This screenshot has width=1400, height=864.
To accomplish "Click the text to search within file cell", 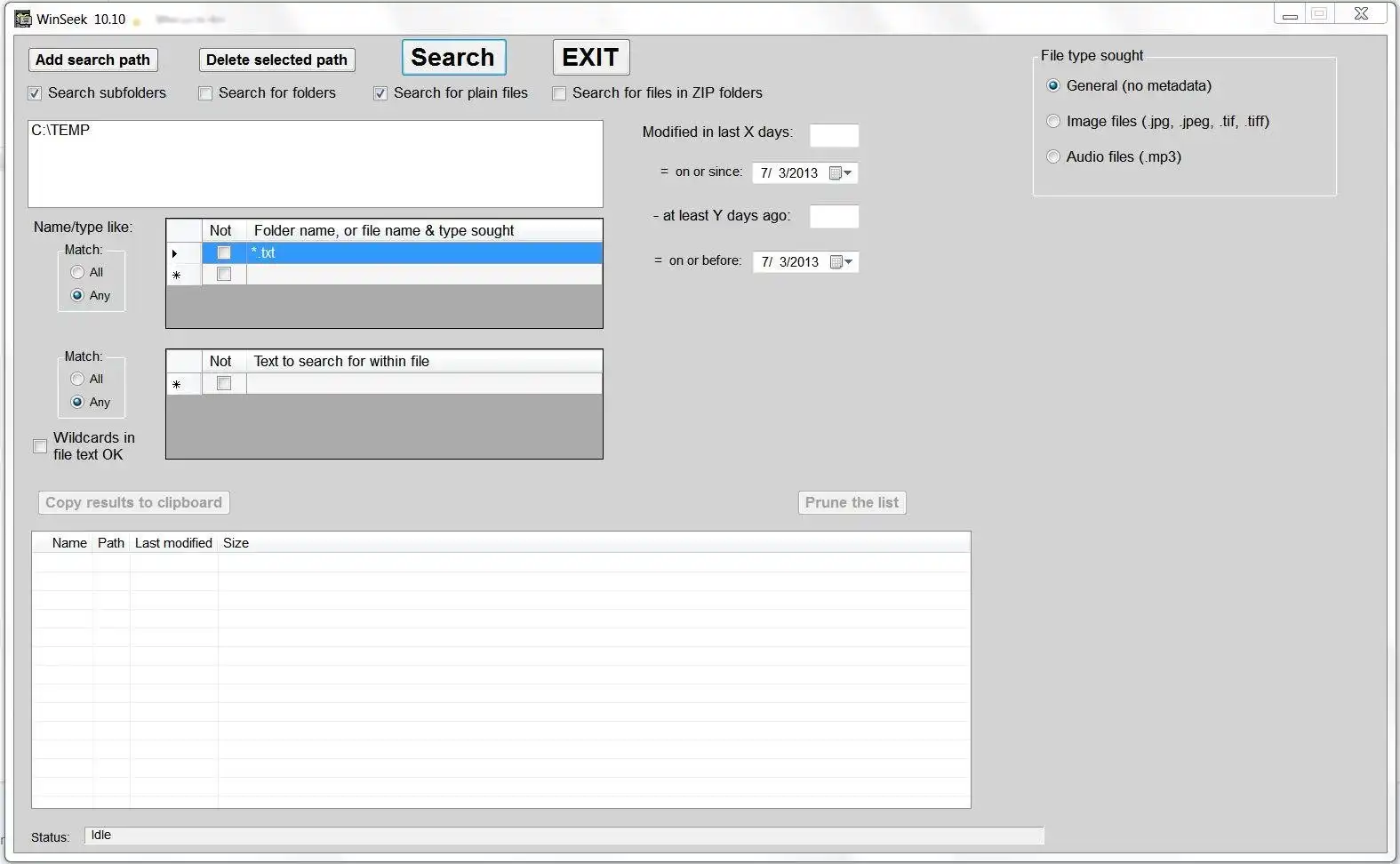I will click(424, 384).
